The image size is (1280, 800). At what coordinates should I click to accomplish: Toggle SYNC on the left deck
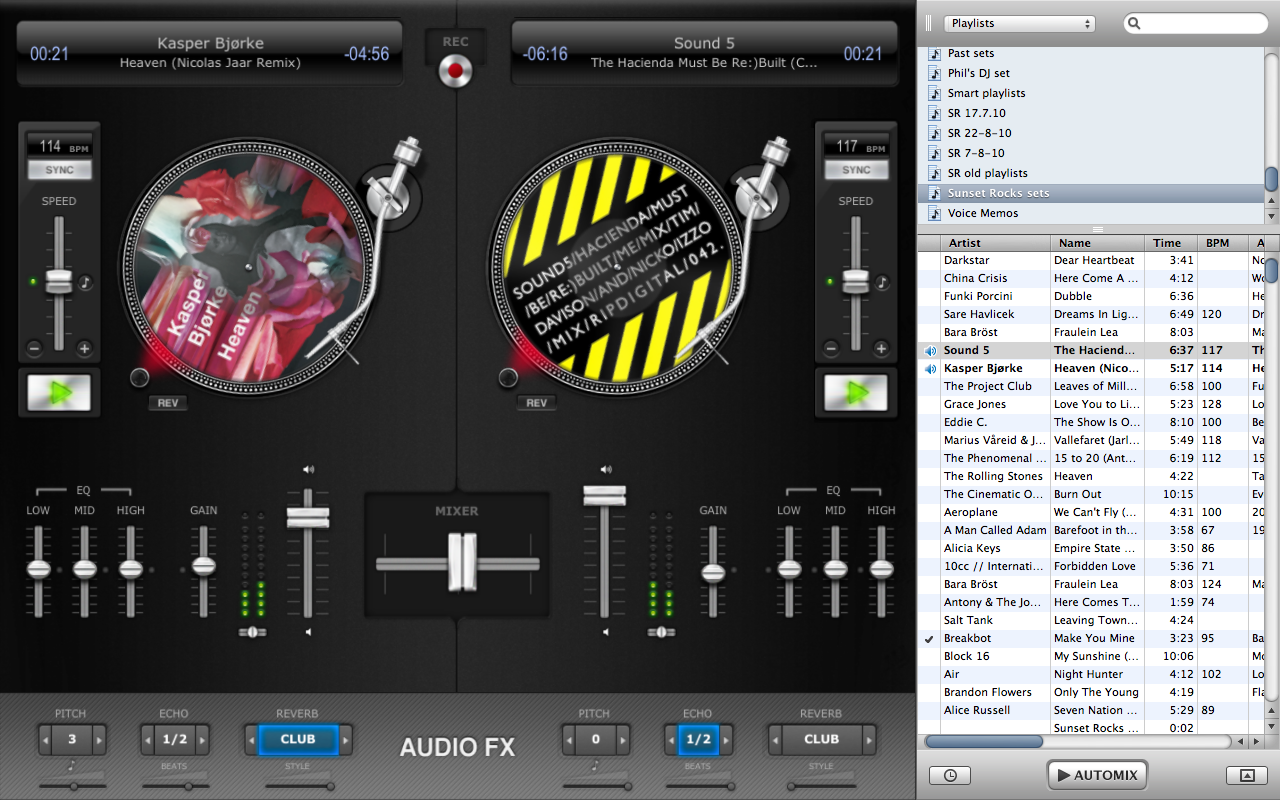[x=59, y=170]
